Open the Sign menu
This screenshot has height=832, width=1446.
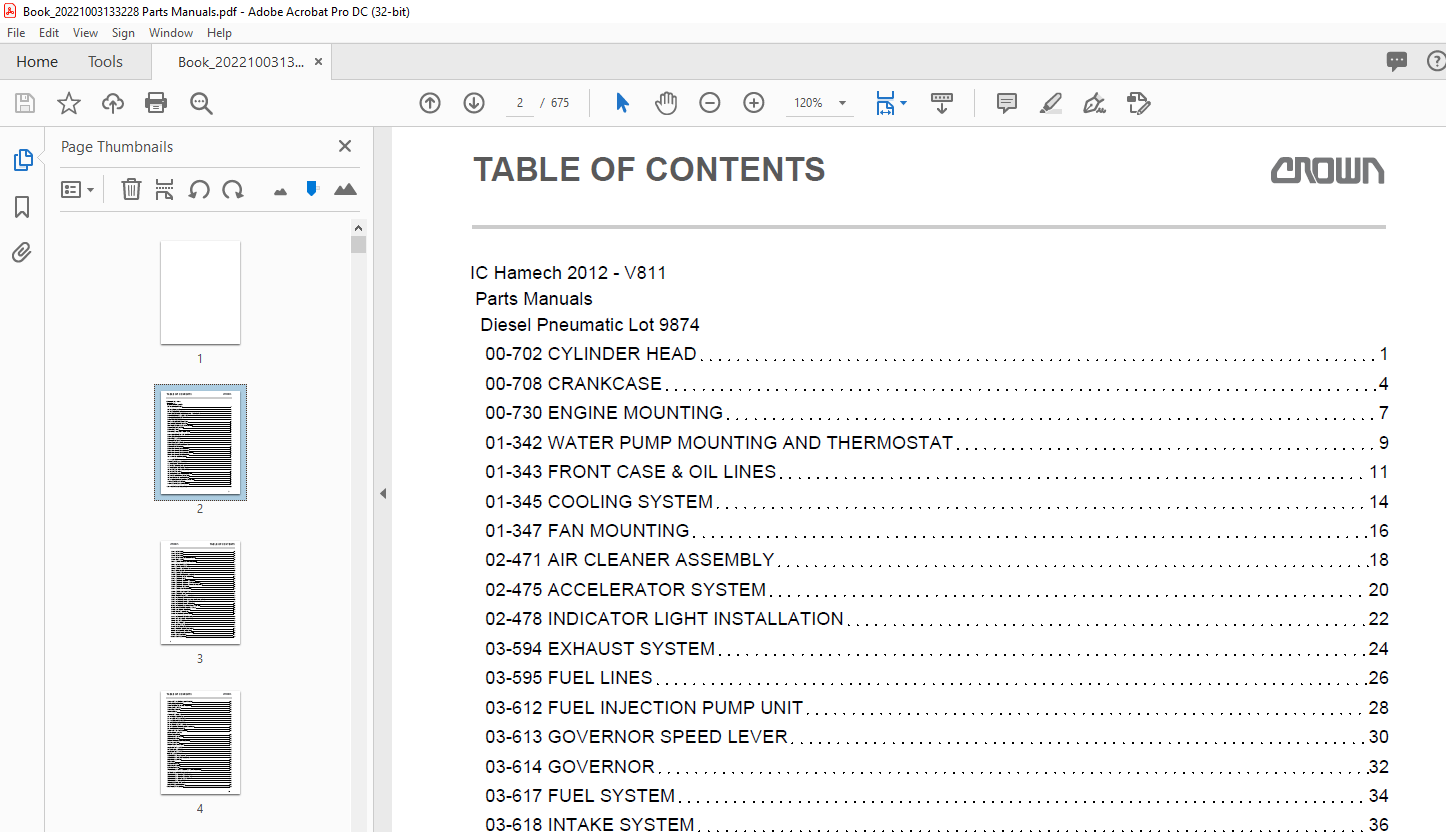point(123,33)
